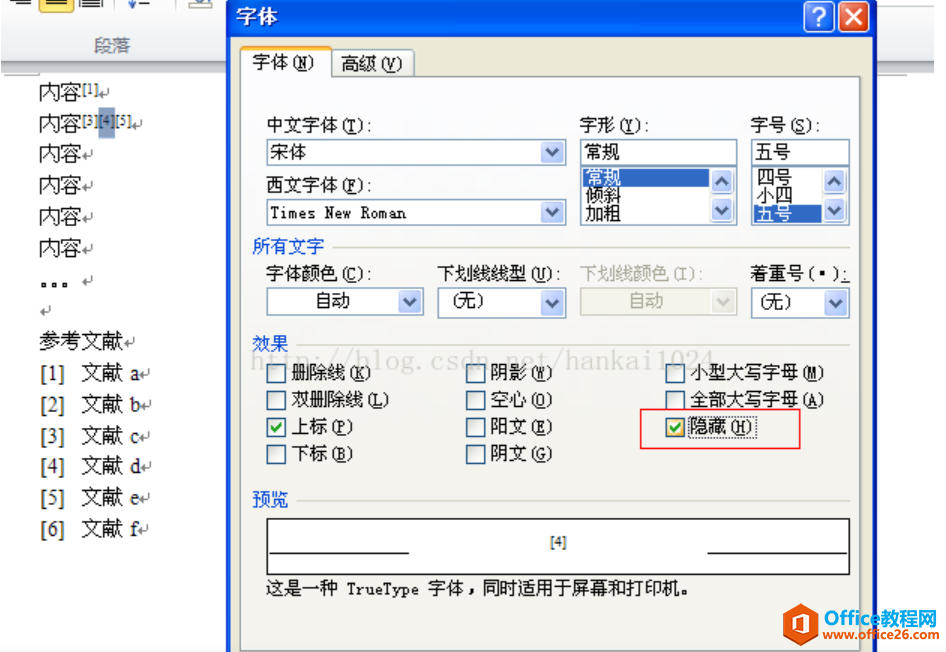Click the 字形 input field showing 常规
Screen dimensions: 946x652
point(658,152)
